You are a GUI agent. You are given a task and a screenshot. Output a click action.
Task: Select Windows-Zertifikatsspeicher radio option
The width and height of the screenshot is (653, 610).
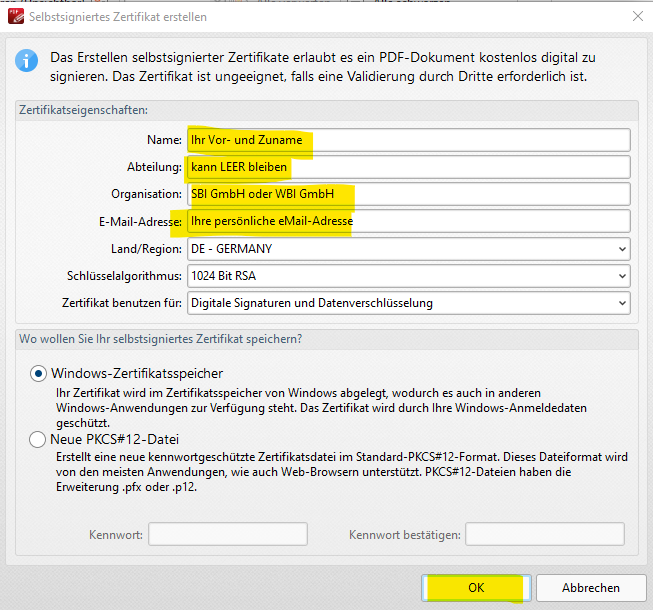[38, 373]
